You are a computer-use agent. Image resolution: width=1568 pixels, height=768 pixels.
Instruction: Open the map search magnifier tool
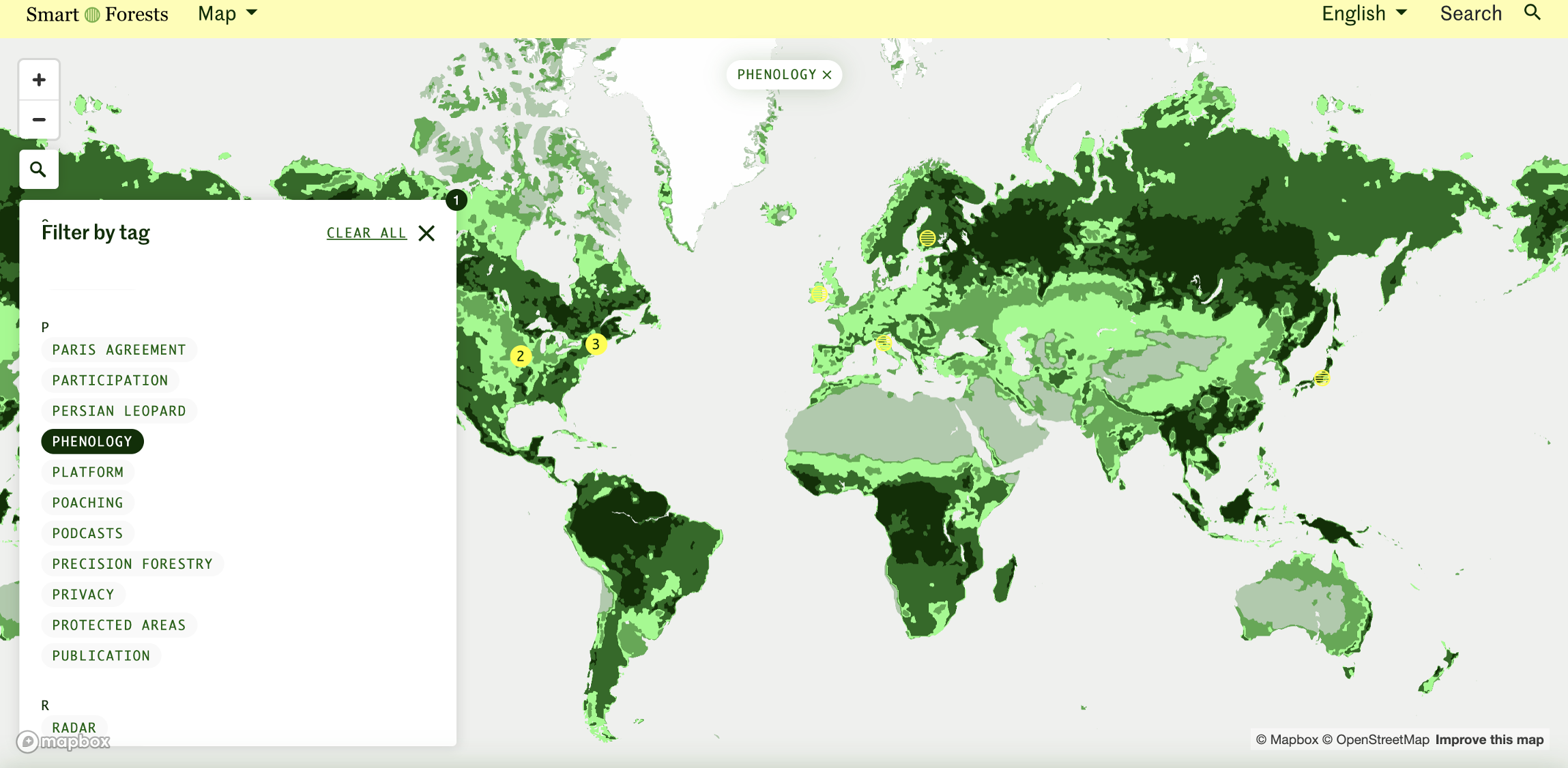pos(39,169)
